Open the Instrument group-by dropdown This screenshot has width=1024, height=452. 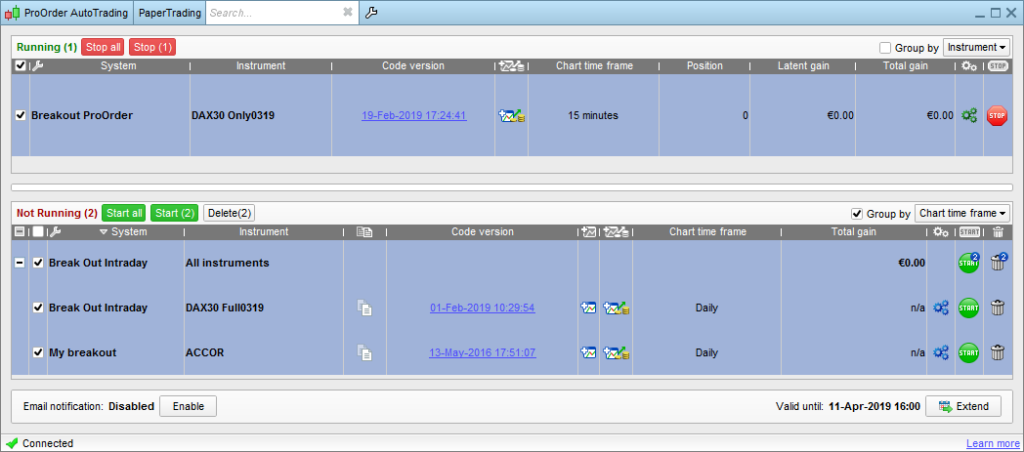click(976, 48)
